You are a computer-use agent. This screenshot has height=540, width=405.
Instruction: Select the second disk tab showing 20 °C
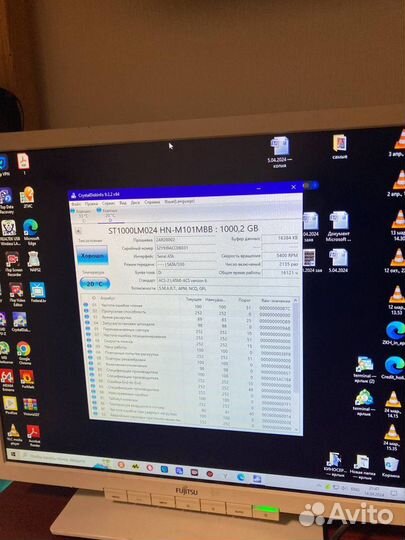109,214
